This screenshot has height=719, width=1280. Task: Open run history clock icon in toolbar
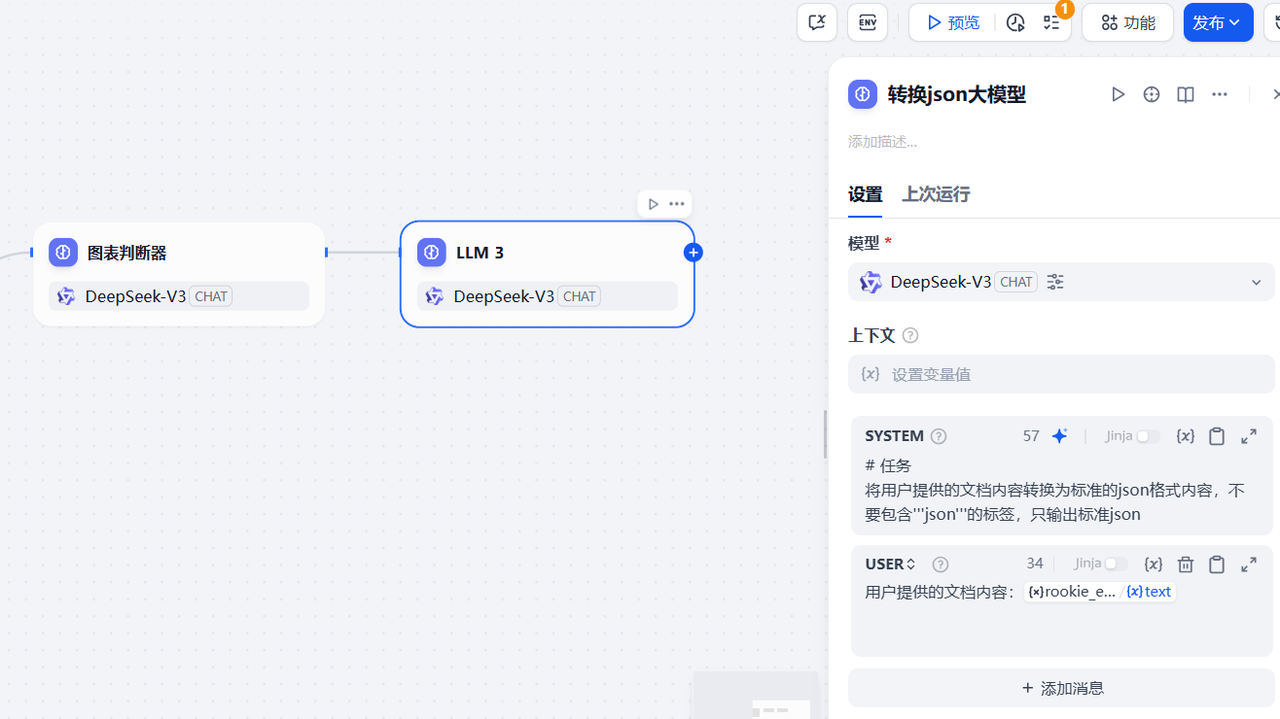tap(1015, 22)
